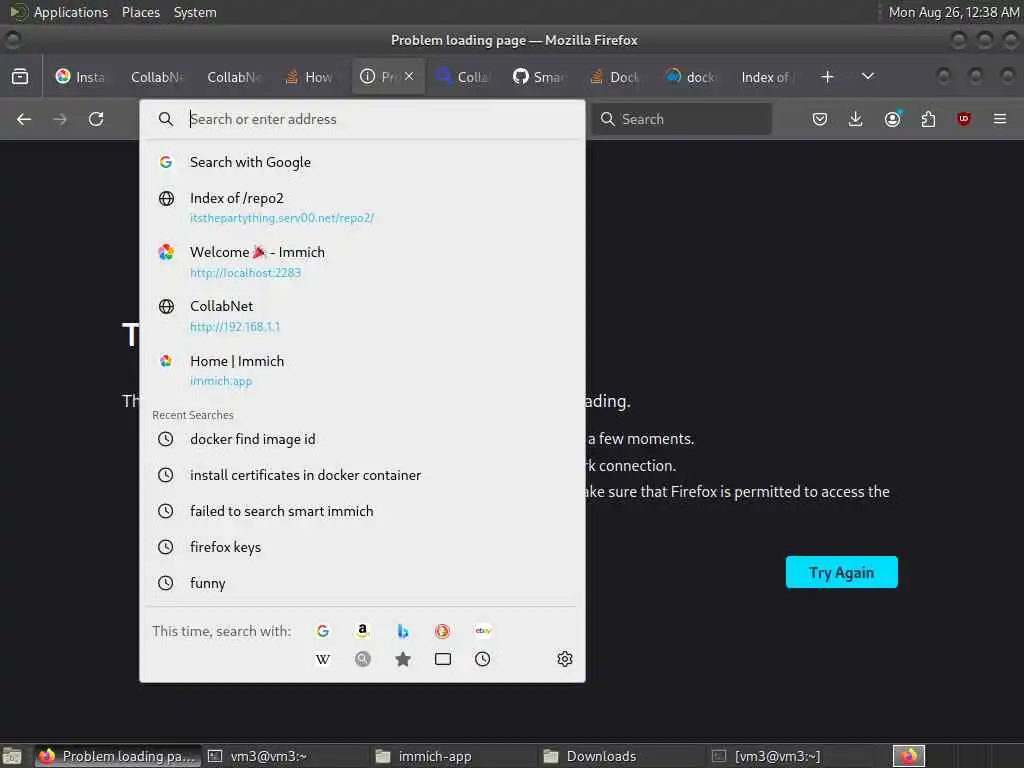Image resolution: width=1024 pixels, height=768 pixels.
Task: Open the Pocket save icon
Action: (x=820, y=119)
